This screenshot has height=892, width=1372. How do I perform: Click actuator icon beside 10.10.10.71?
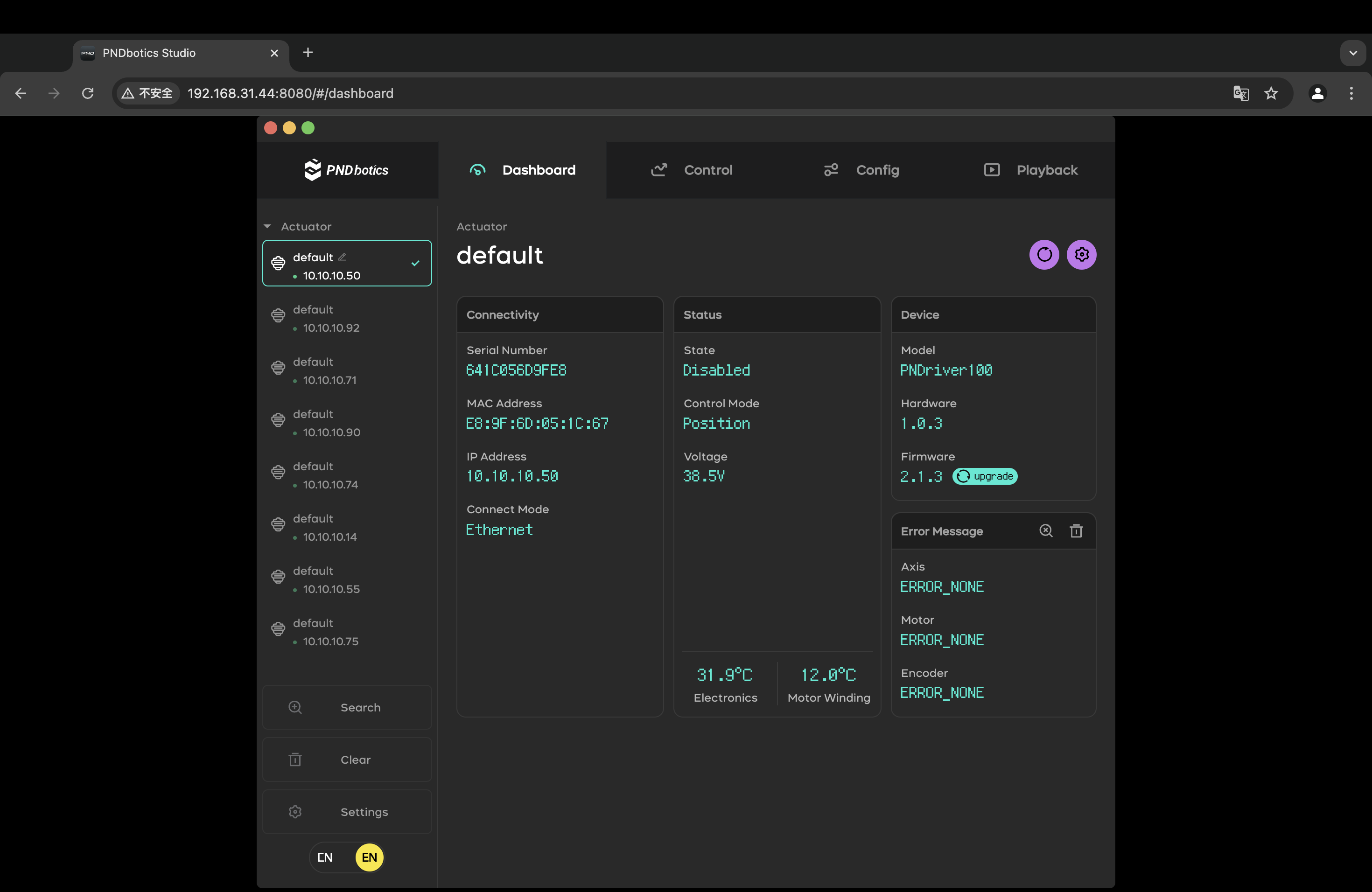coord(278,368)
